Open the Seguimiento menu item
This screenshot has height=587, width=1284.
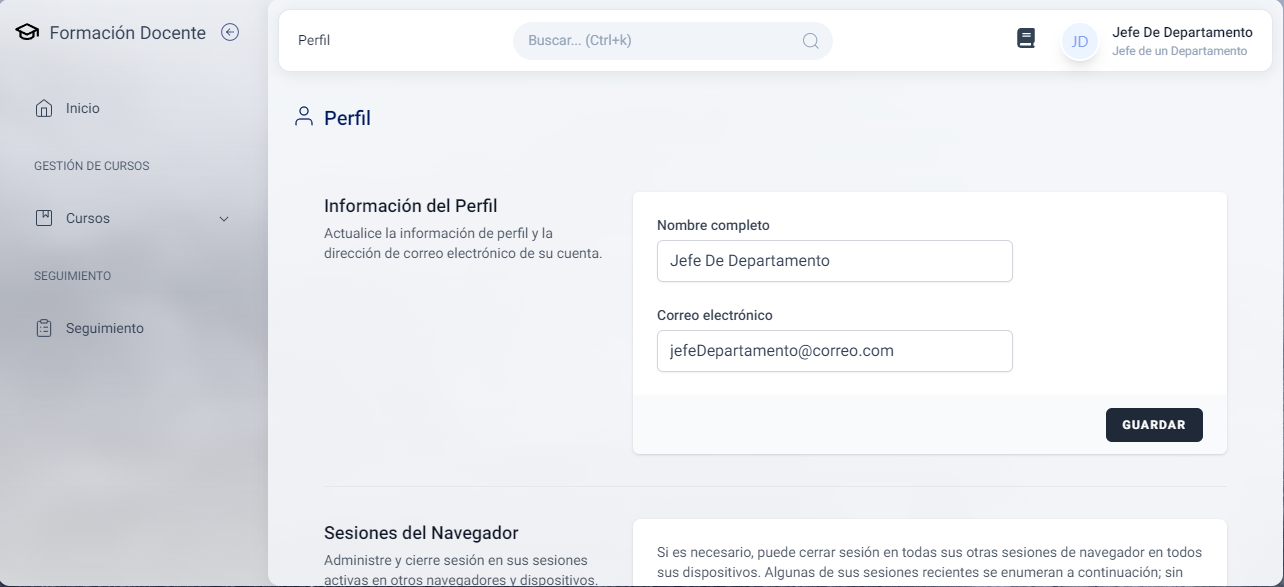[105, 328]
